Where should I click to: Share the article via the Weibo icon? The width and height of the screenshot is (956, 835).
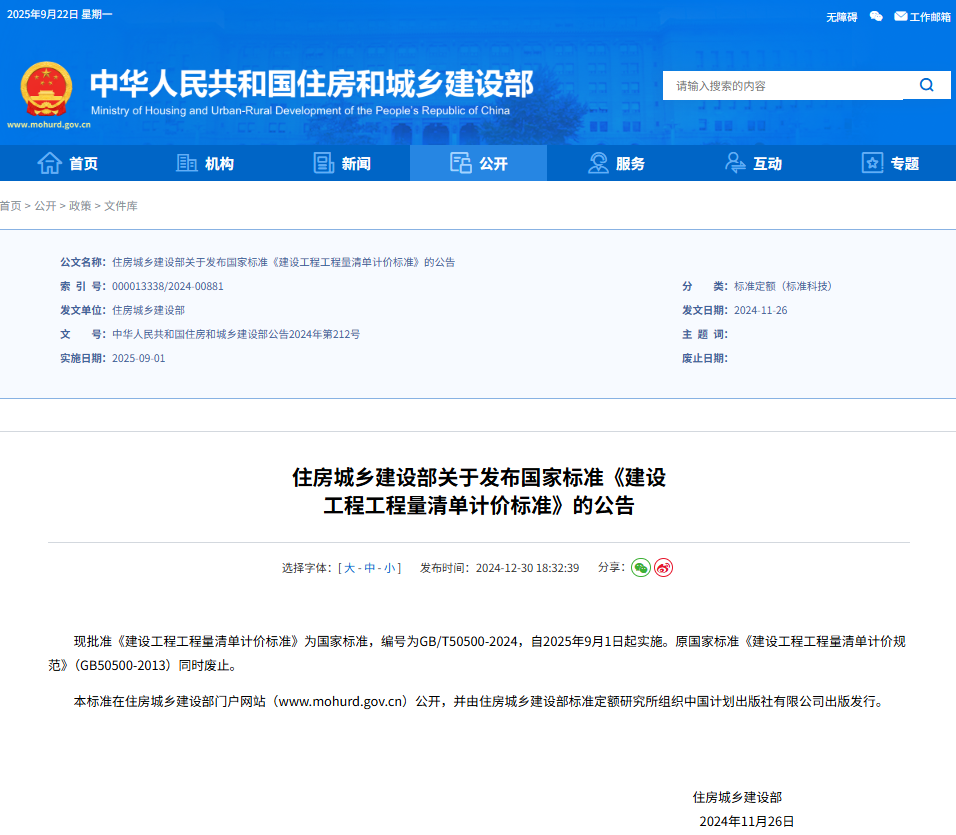tap(663, 567)
